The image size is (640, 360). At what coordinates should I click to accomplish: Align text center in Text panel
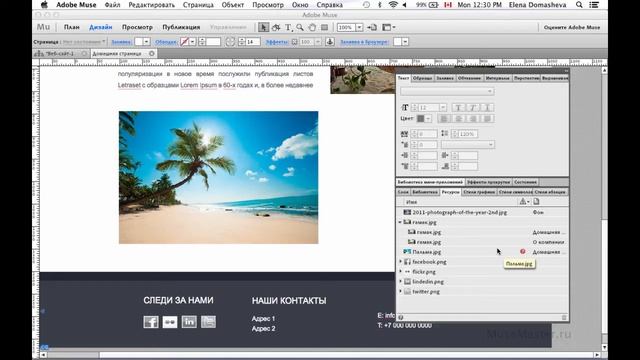click(x=458, y=119)
